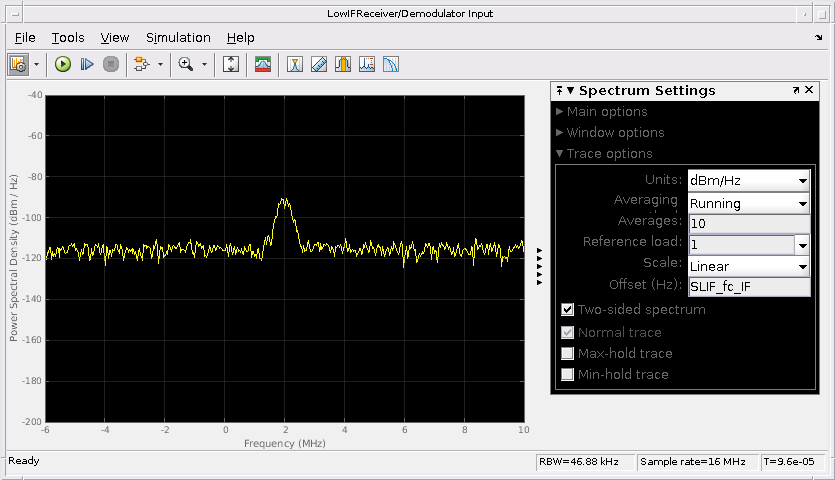The width and height of the screenshot is (835, 480).
Task: Highlight Simulink block icon
Action: pyautogui.click(x=142, y=64)
